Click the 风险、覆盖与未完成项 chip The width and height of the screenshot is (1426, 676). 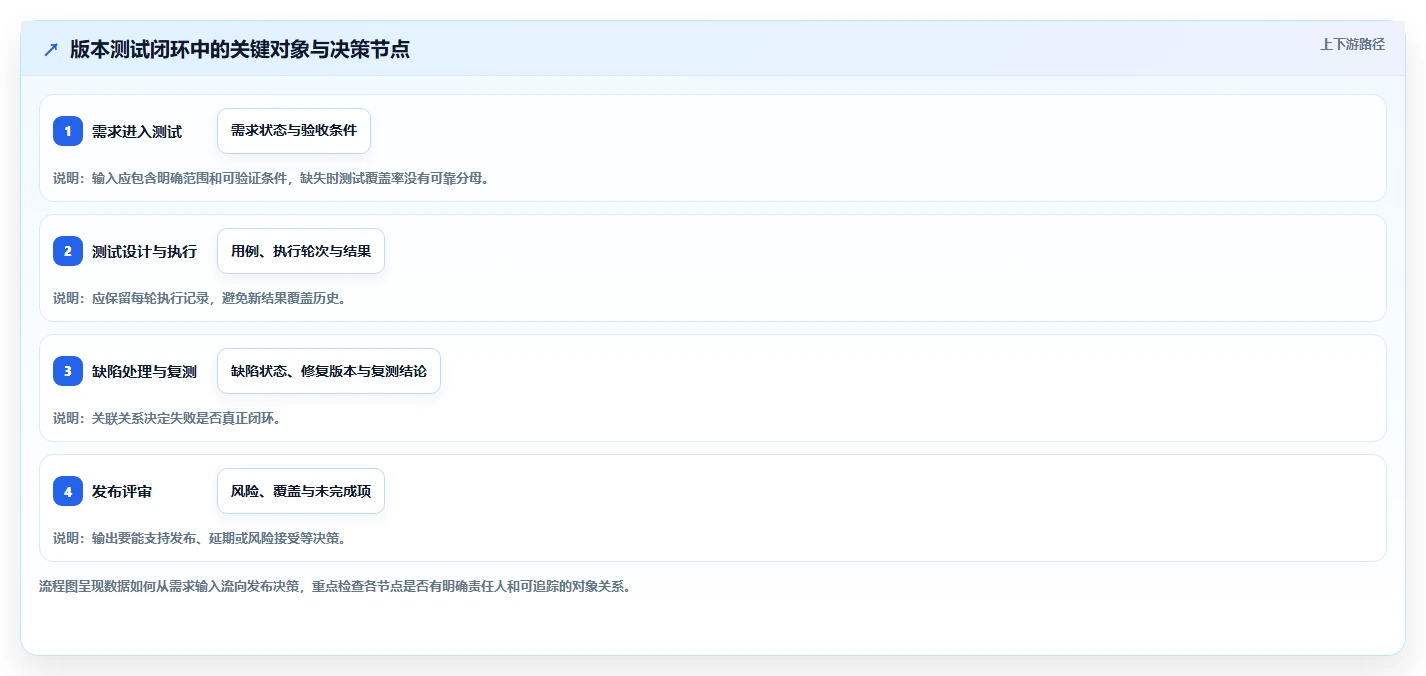[x=301, y=491]
